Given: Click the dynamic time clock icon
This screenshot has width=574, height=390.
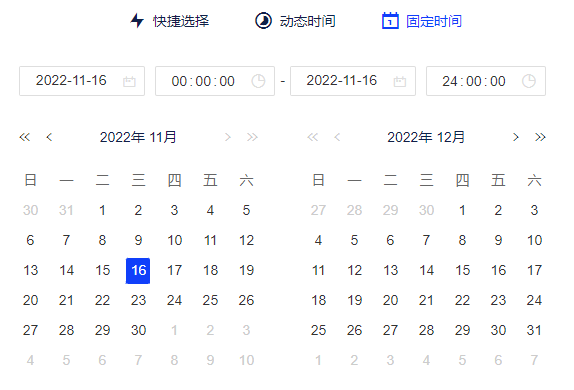Looking at the screenshot, I should pyautogui.click(x=263, y=21).
